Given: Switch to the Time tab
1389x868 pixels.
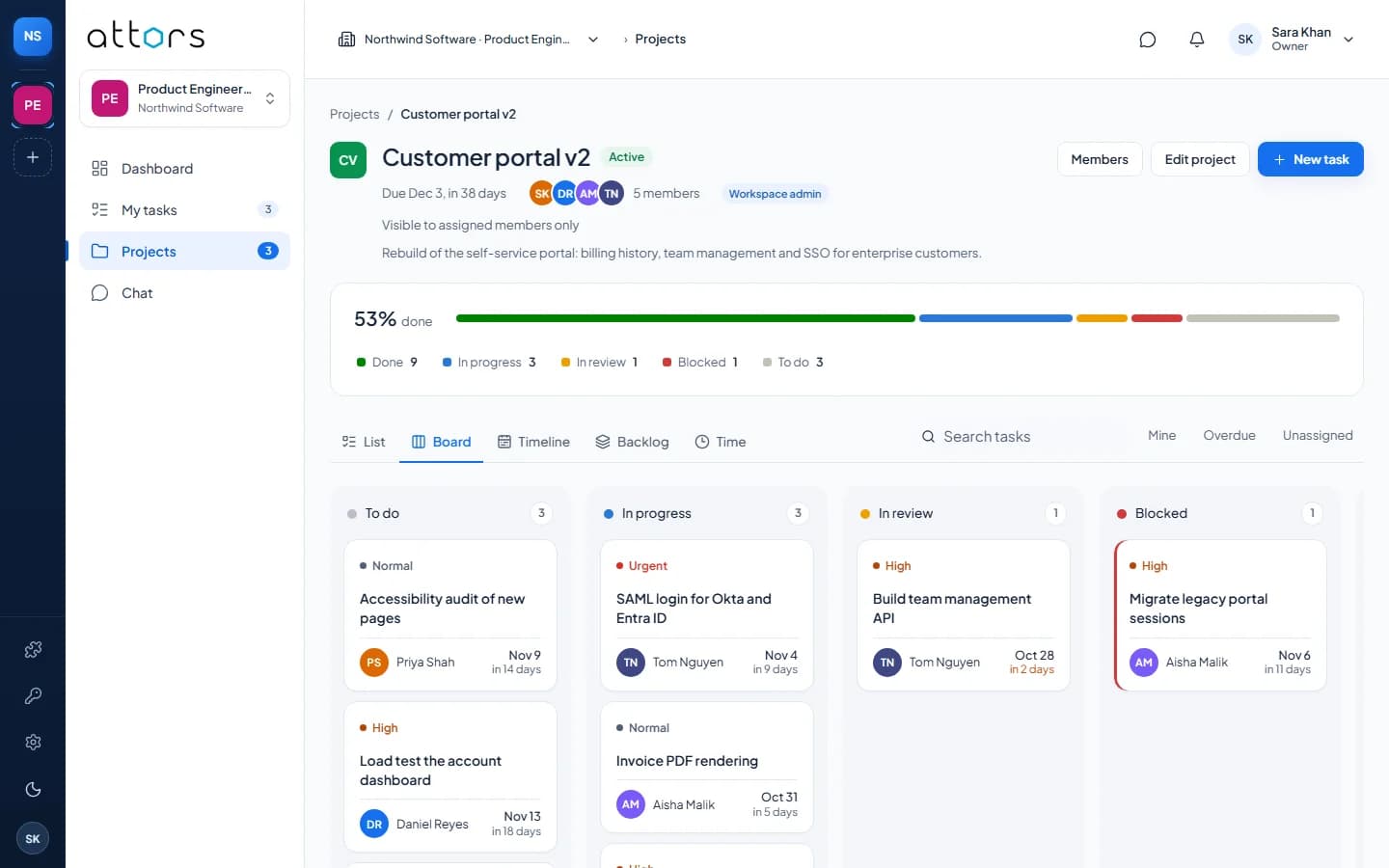Looking at the screenshot, I should point(721,442).
